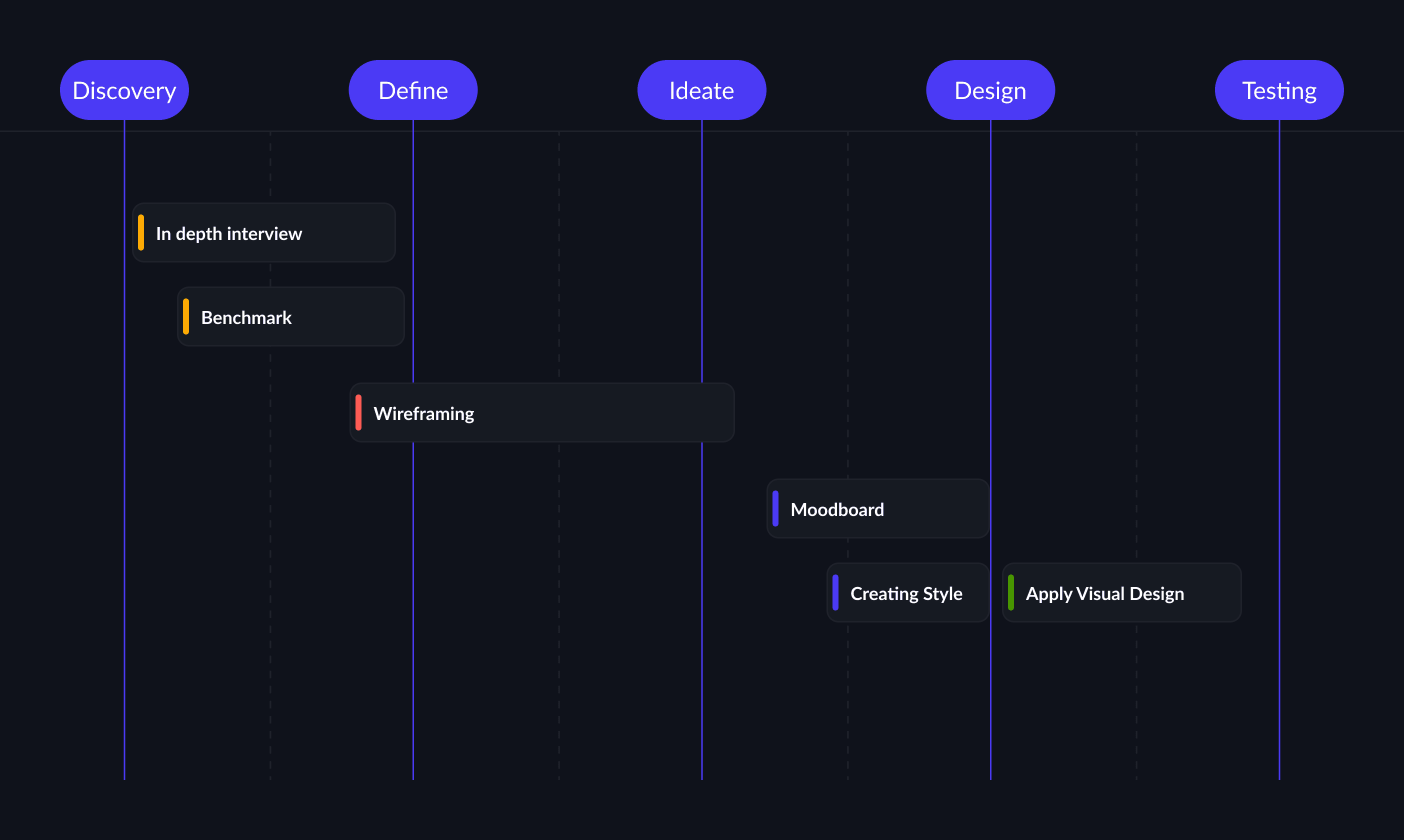Select the Define phase pill
The width and height of the screenshot is (1404, 840).
click(412, 90)
